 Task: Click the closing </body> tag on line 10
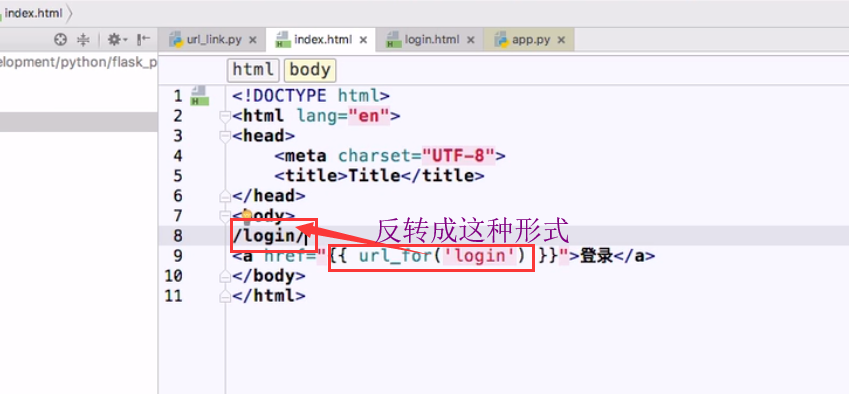tap(269, 276)
